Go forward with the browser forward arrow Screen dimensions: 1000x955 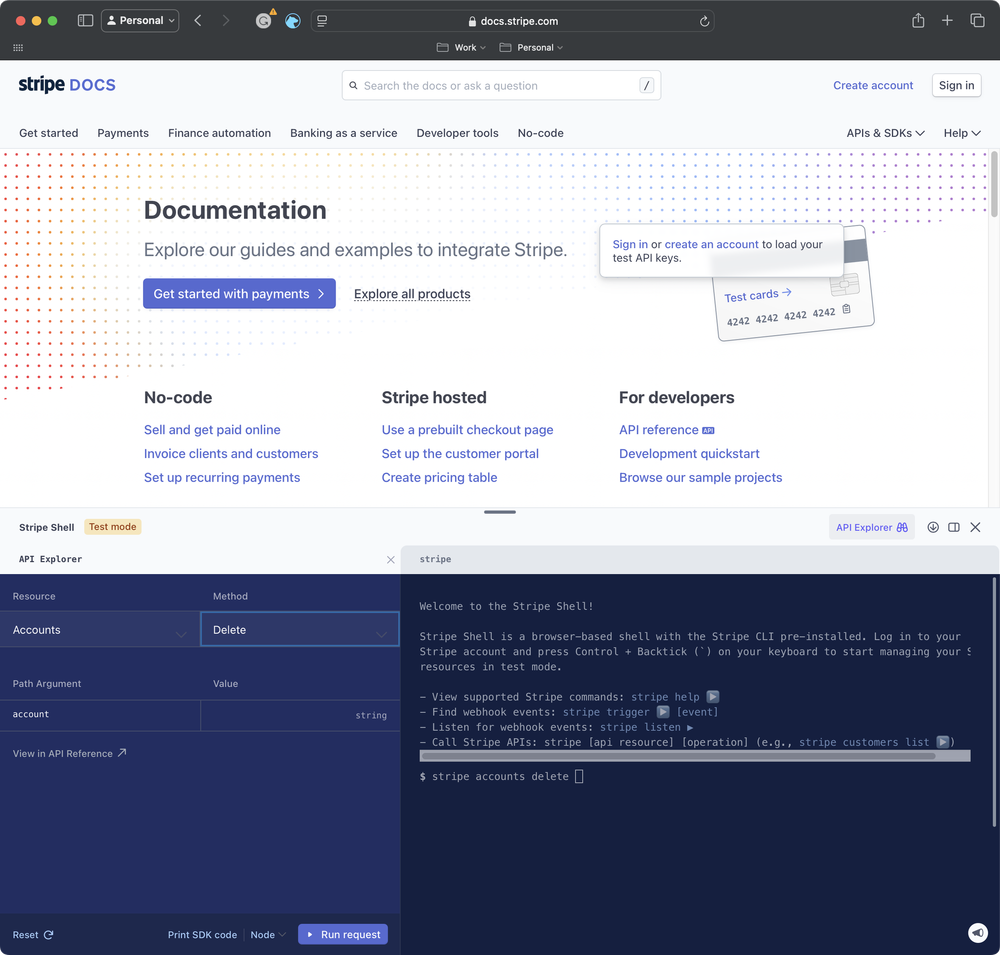coord(226,20)
